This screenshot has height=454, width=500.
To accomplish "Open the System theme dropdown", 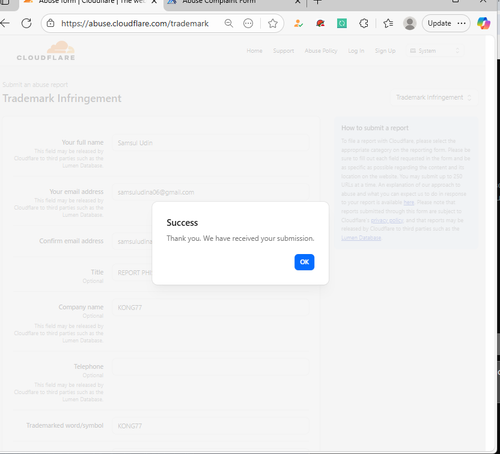I will [x=435, y=51].
